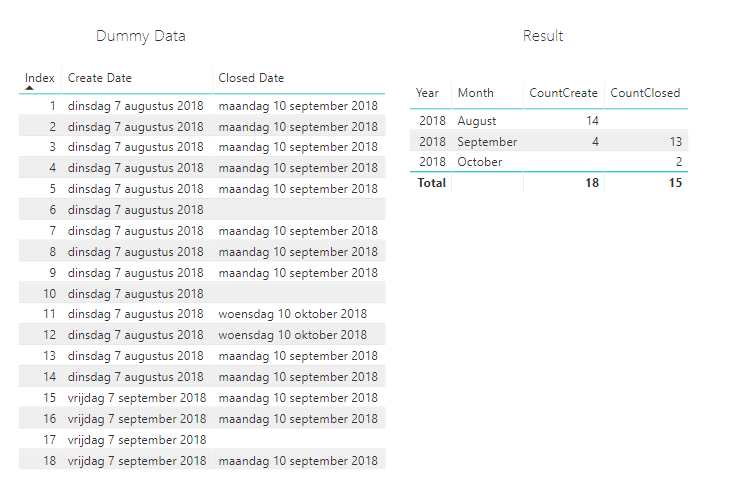The image size is (748, 499).
Task: Select index 10 cell in Dummy Data
Action: click(50, 294)
